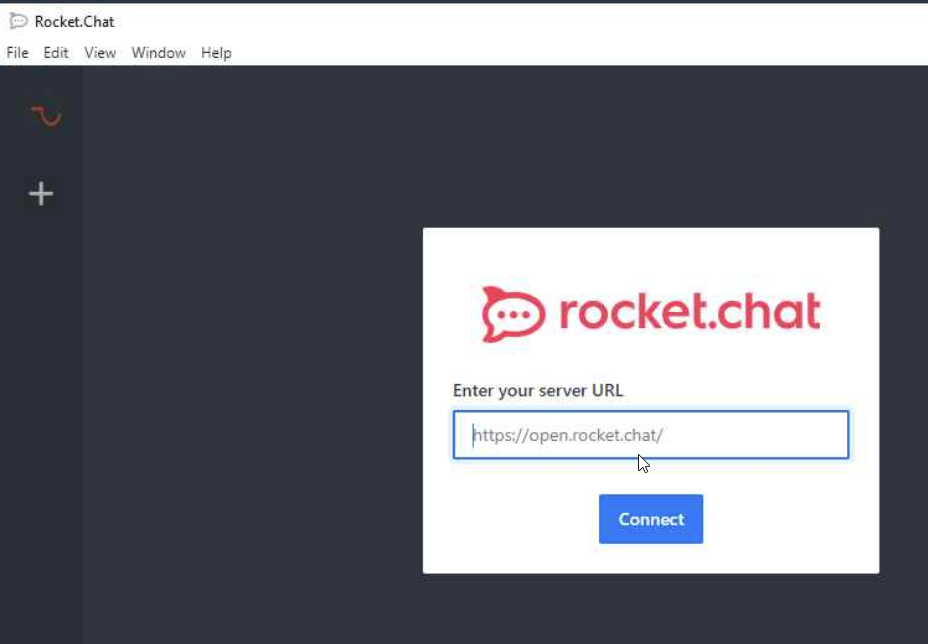Open the Help menu

pyautogui.click(x=216, y=53)
